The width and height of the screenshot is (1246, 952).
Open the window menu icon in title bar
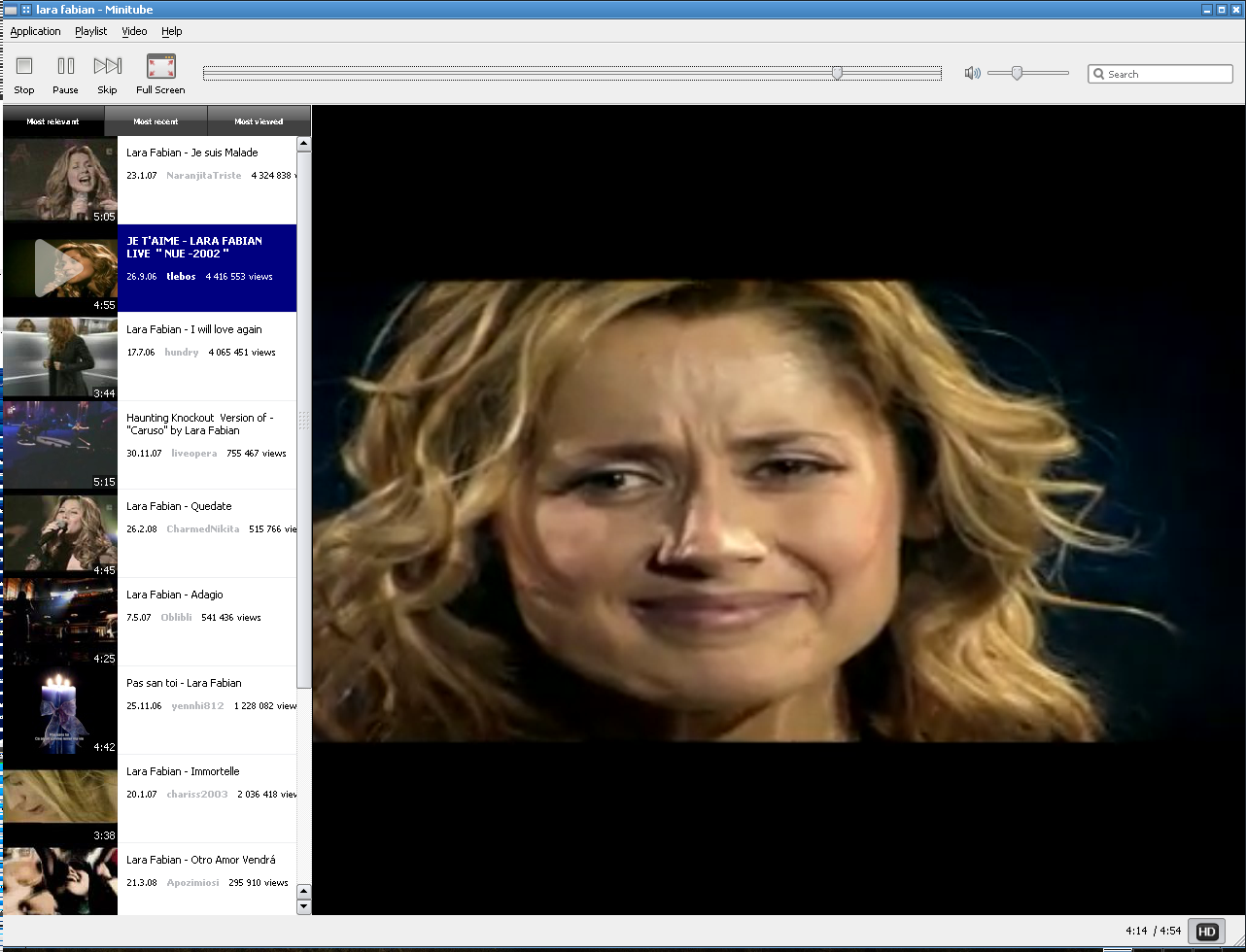tap(10, 9)
